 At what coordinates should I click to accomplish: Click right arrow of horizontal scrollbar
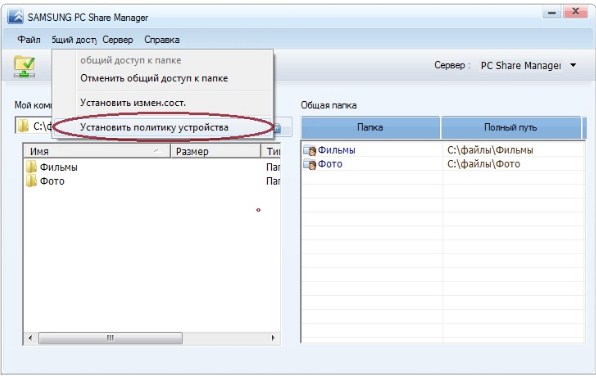[x=273, y=338]
